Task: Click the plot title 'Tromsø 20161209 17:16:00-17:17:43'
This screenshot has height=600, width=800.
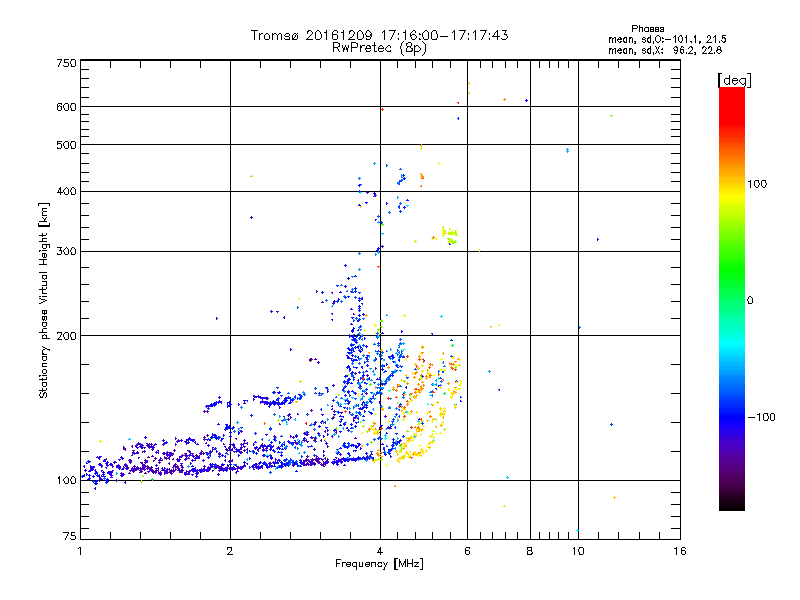Action: (379, 35)
